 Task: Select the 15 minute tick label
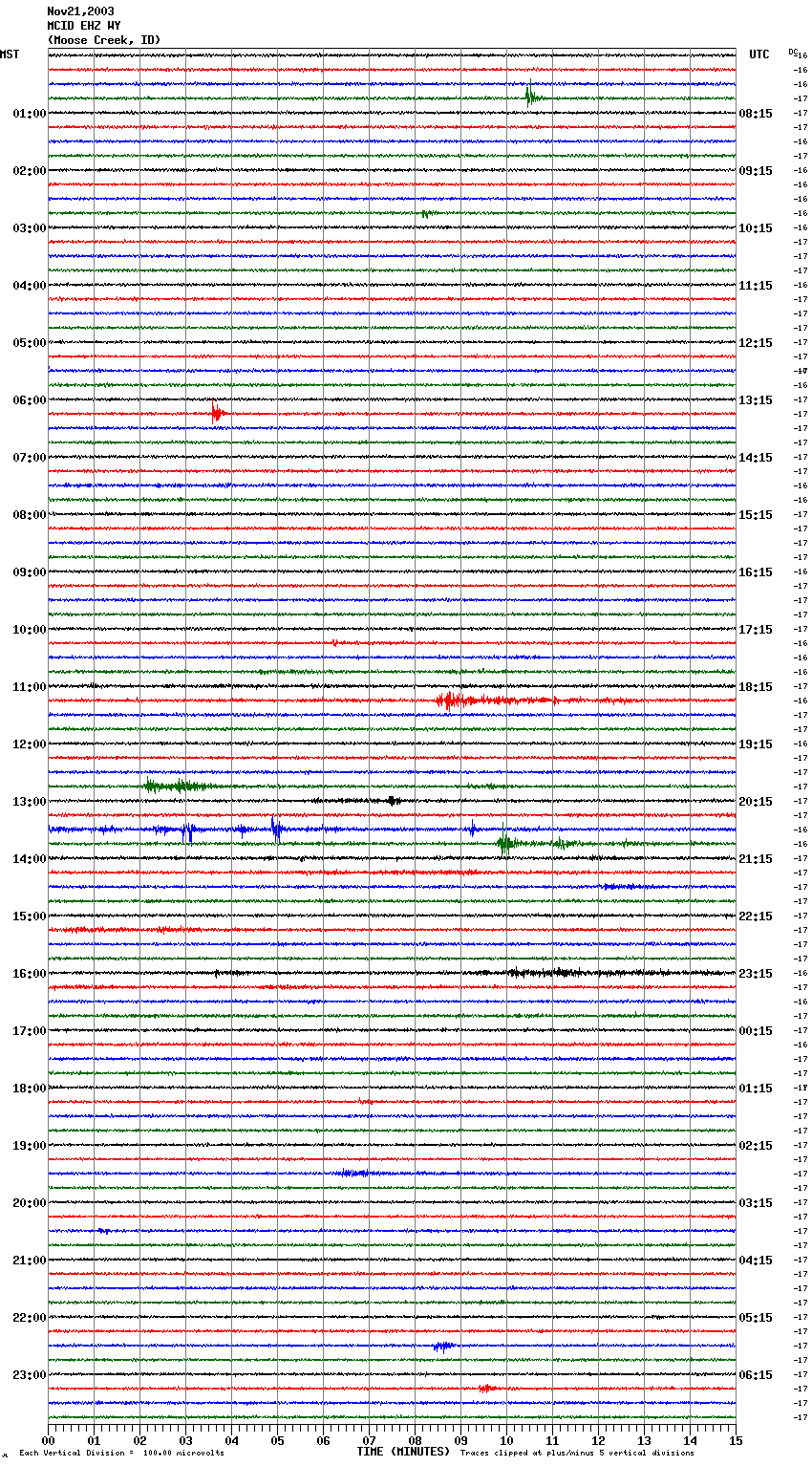point(736,1440)
